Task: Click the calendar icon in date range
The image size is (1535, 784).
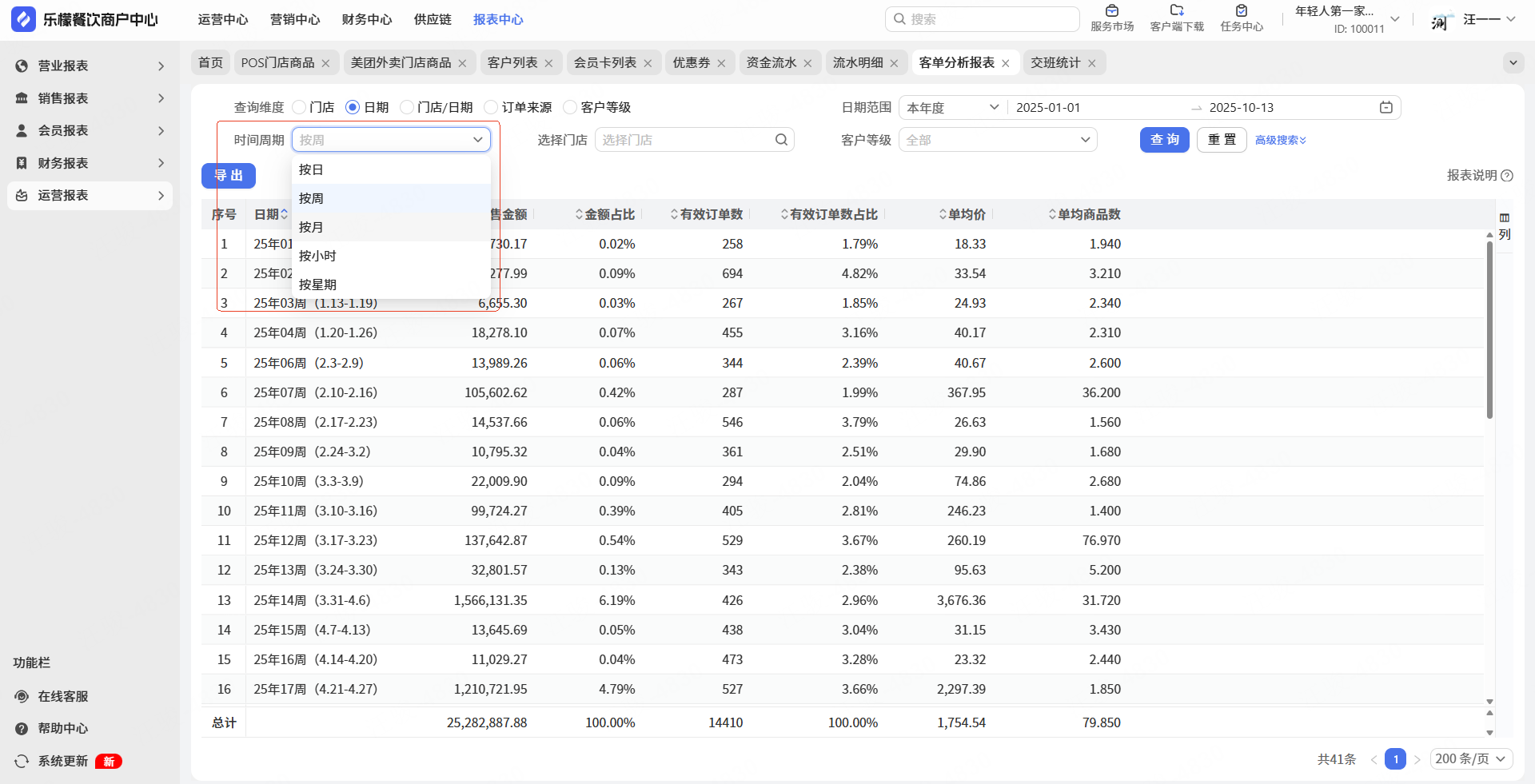Action: point(1385,108)
